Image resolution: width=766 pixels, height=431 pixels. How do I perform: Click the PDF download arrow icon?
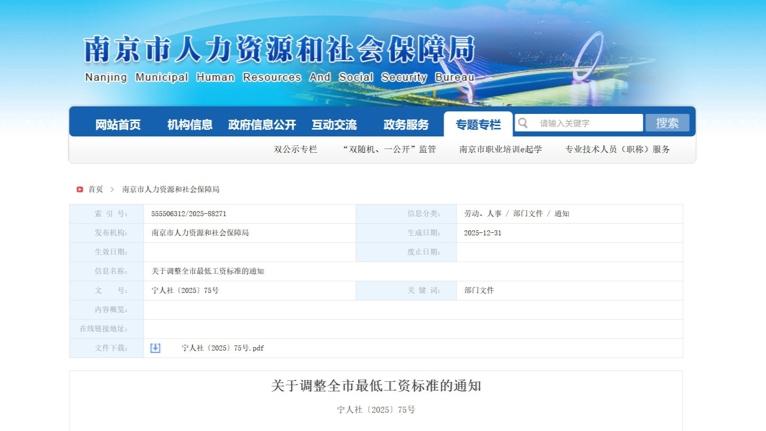pyautogui.click(x=155, y=348)
